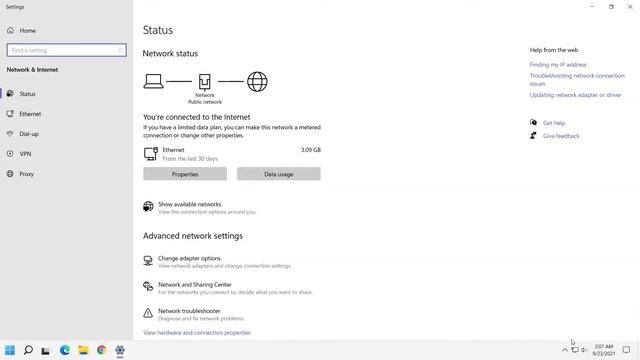The width and height of the screenshot is (640, 360).
Task: Click the search magnifier in Find a setting
Action: (120, 50)
